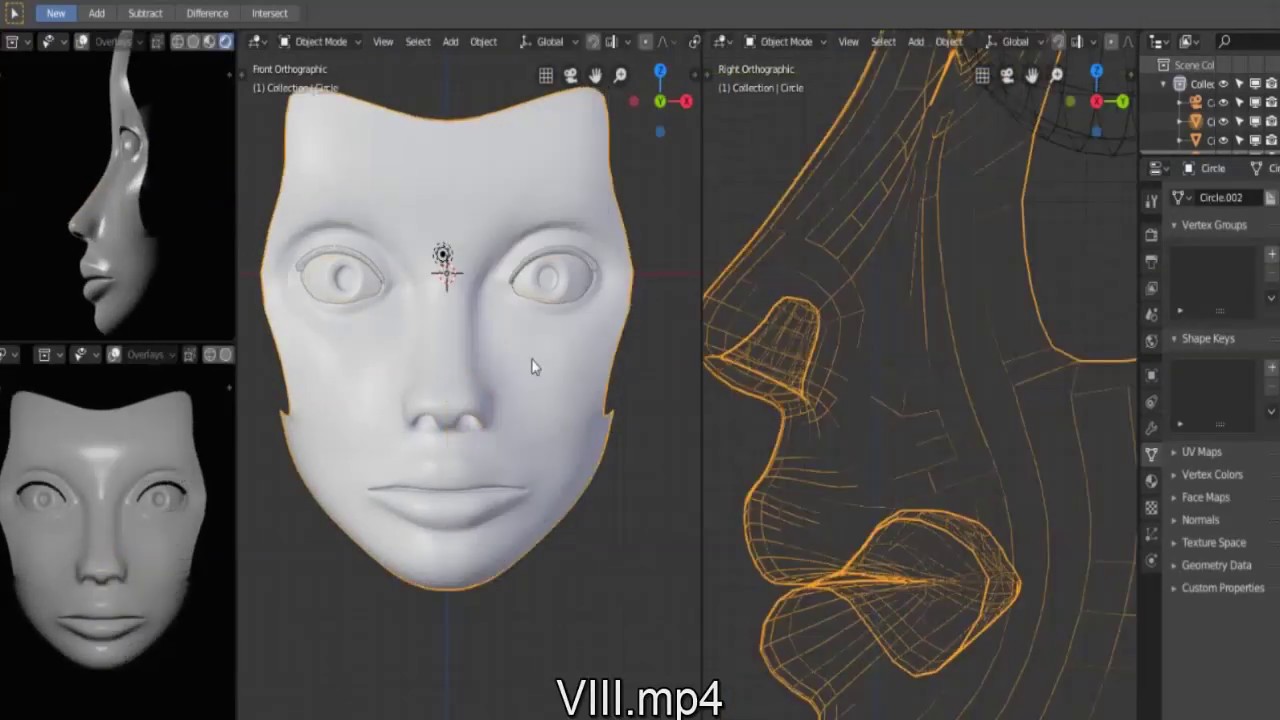Viewport: 1280px width, 720px height.
Task: Click zoom magnifier icon in front viewport
Action: point(620,76)
